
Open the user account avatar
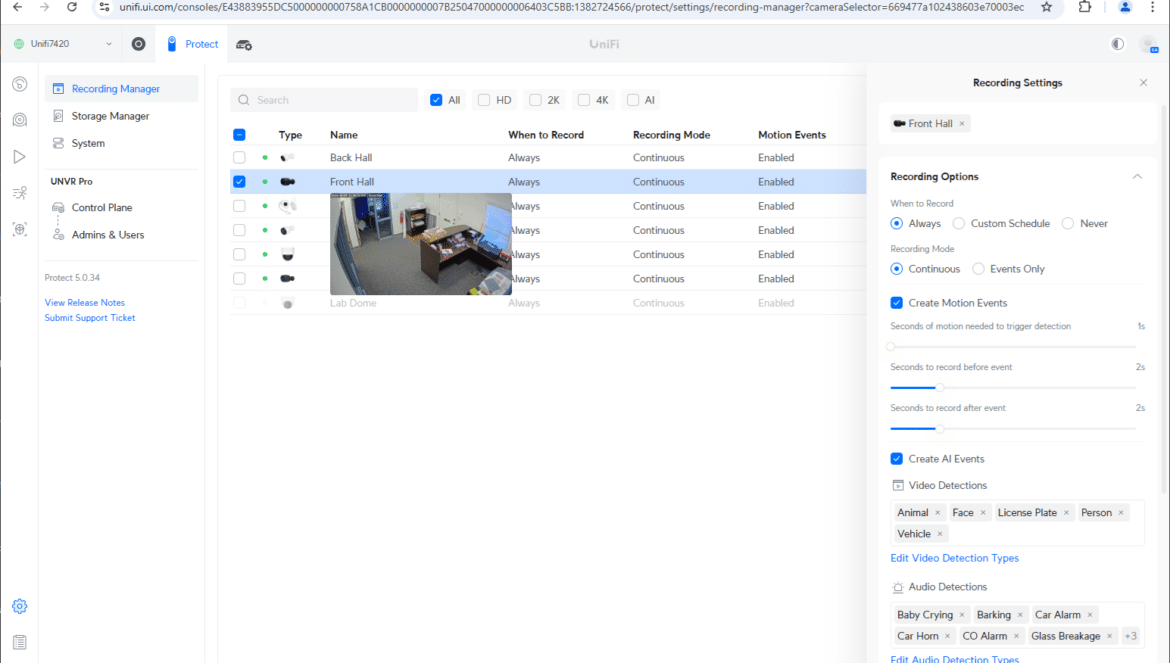point(1149,45)
